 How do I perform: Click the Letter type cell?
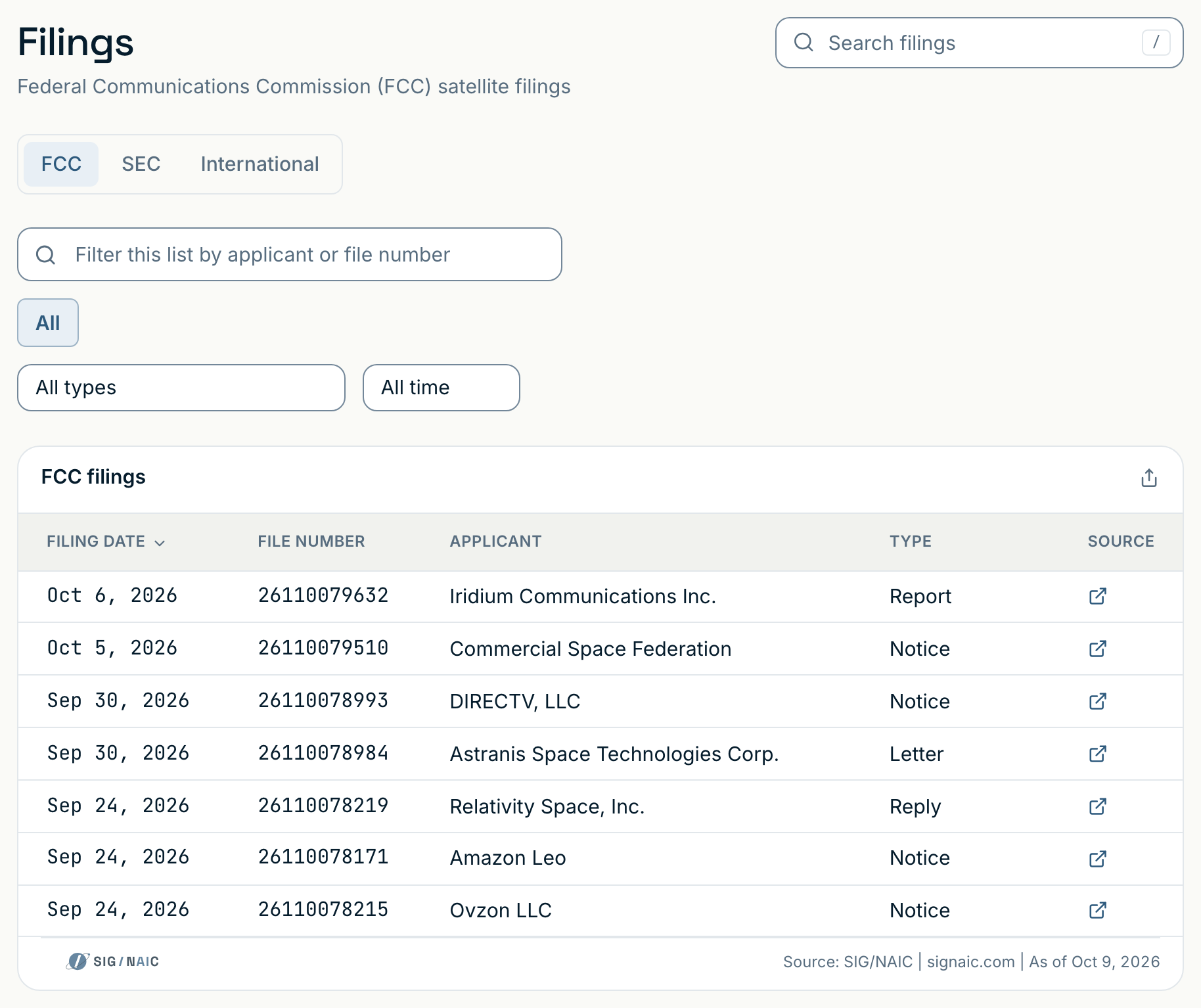pyautogui.click(x=917, y=754)
